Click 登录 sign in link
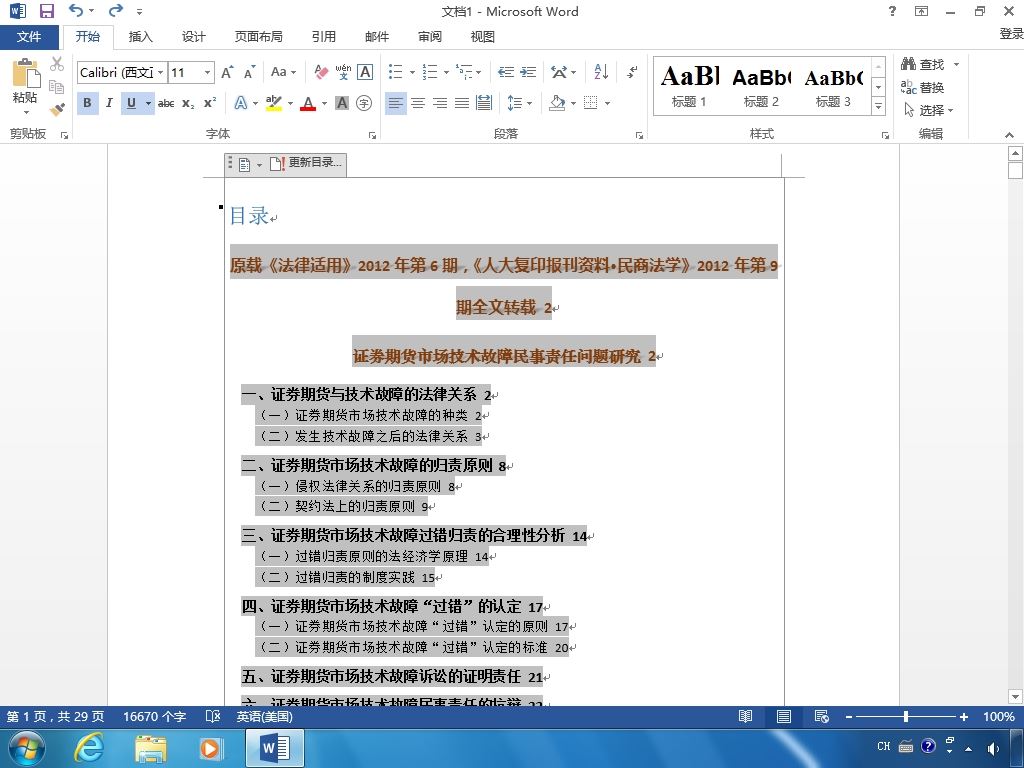Viewport: 1024px width, 768px height. (1011, 33)
